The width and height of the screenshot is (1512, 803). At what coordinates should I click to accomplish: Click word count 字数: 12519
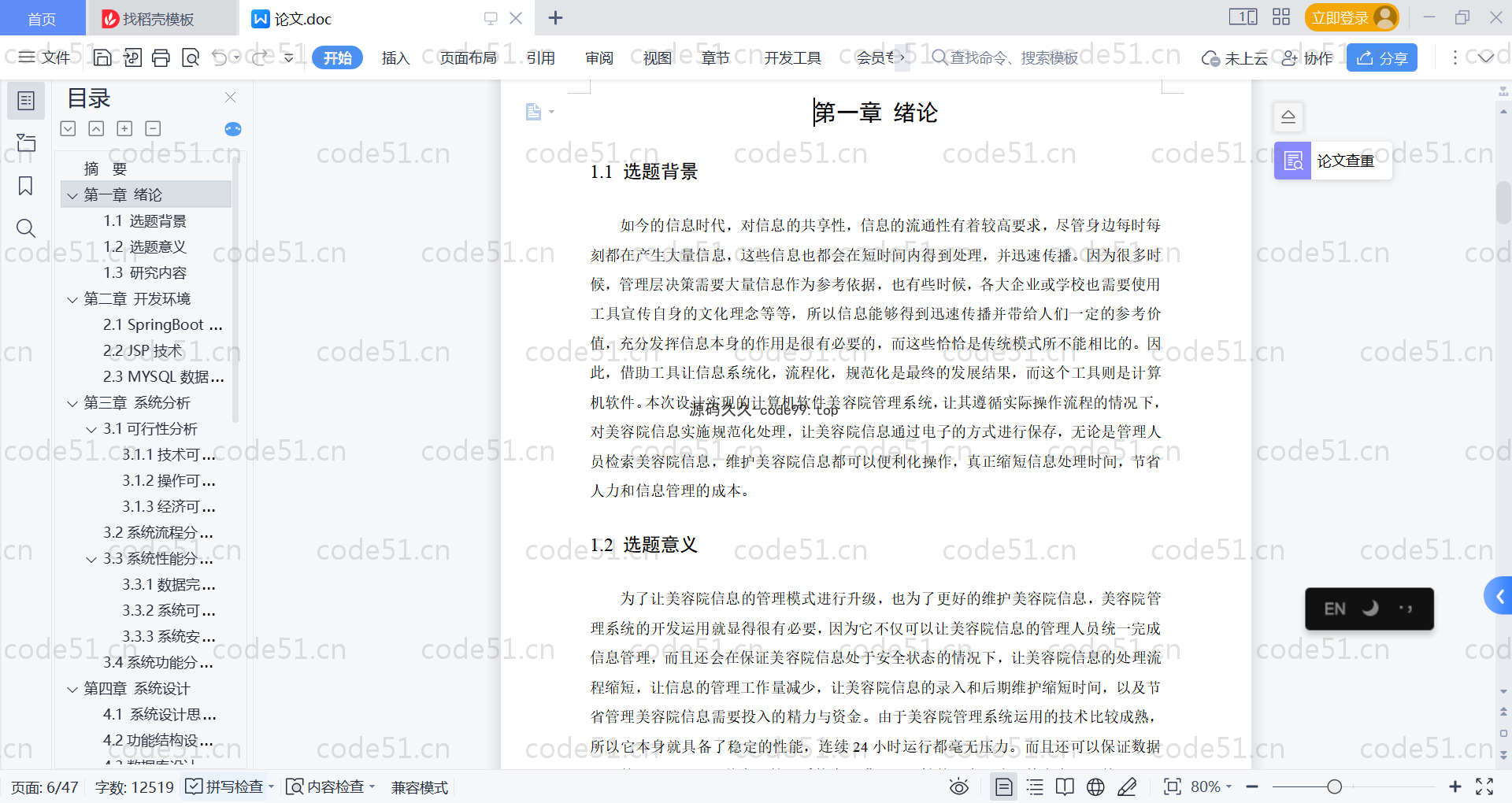[135, 787]
